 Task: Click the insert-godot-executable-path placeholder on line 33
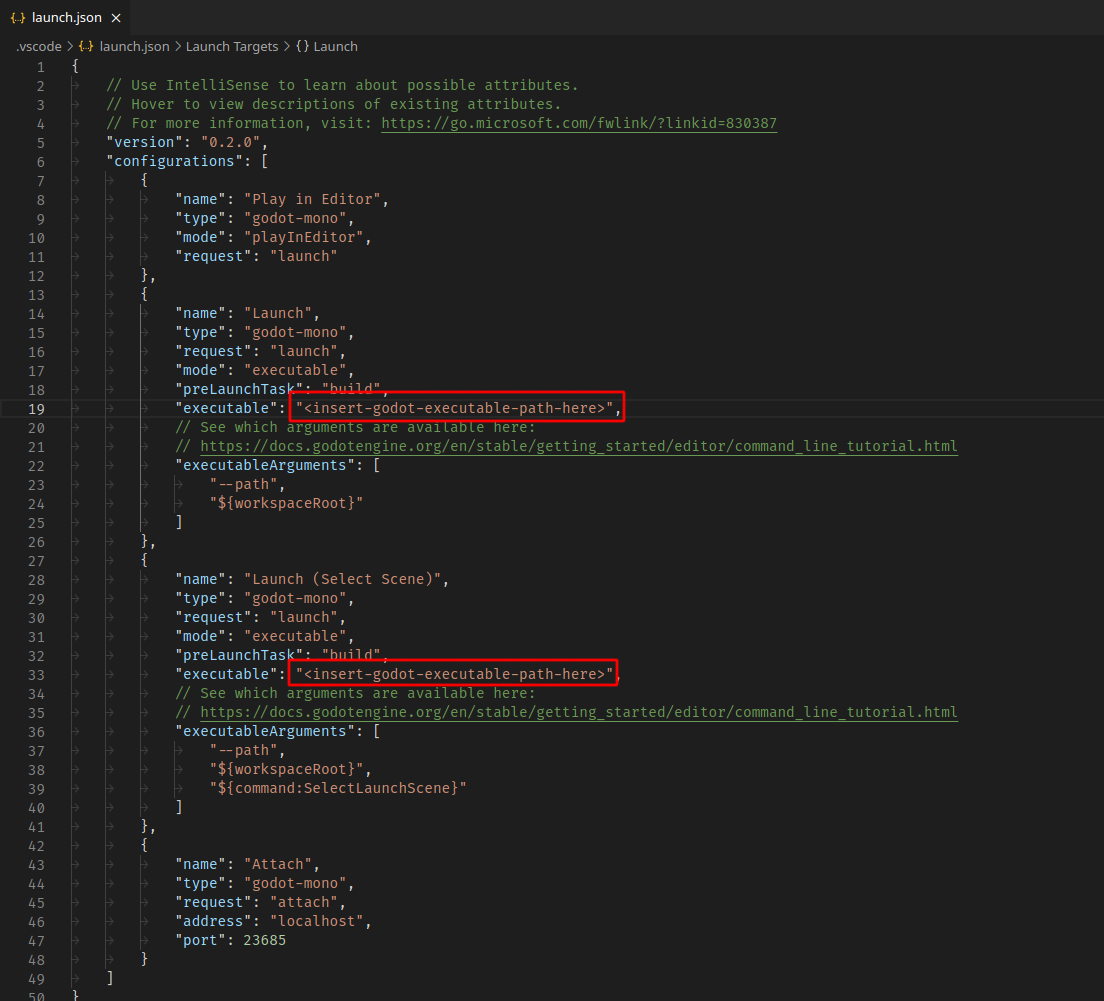click(x=452, y=673)
